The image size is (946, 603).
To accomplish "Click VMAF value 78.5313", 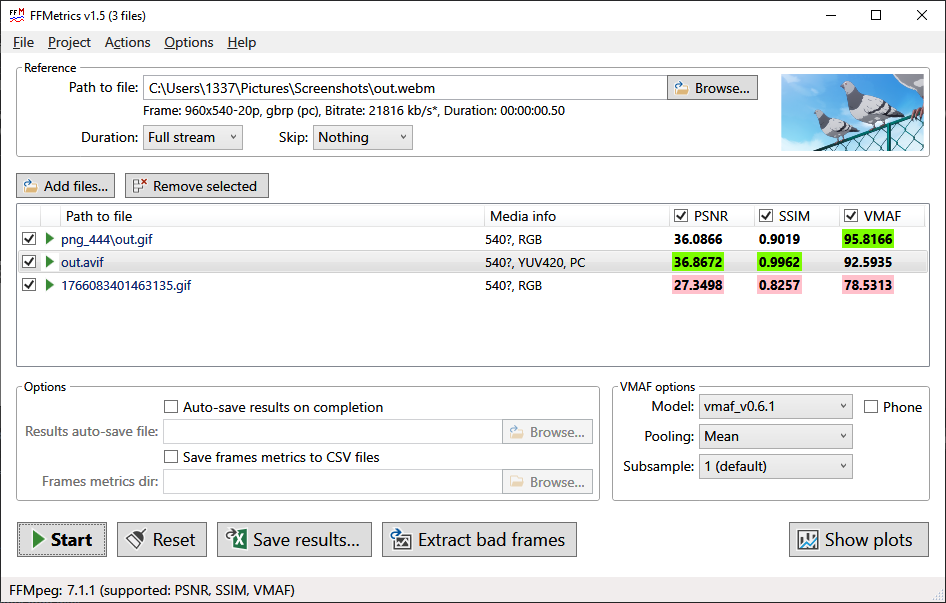I will point(868,286).
